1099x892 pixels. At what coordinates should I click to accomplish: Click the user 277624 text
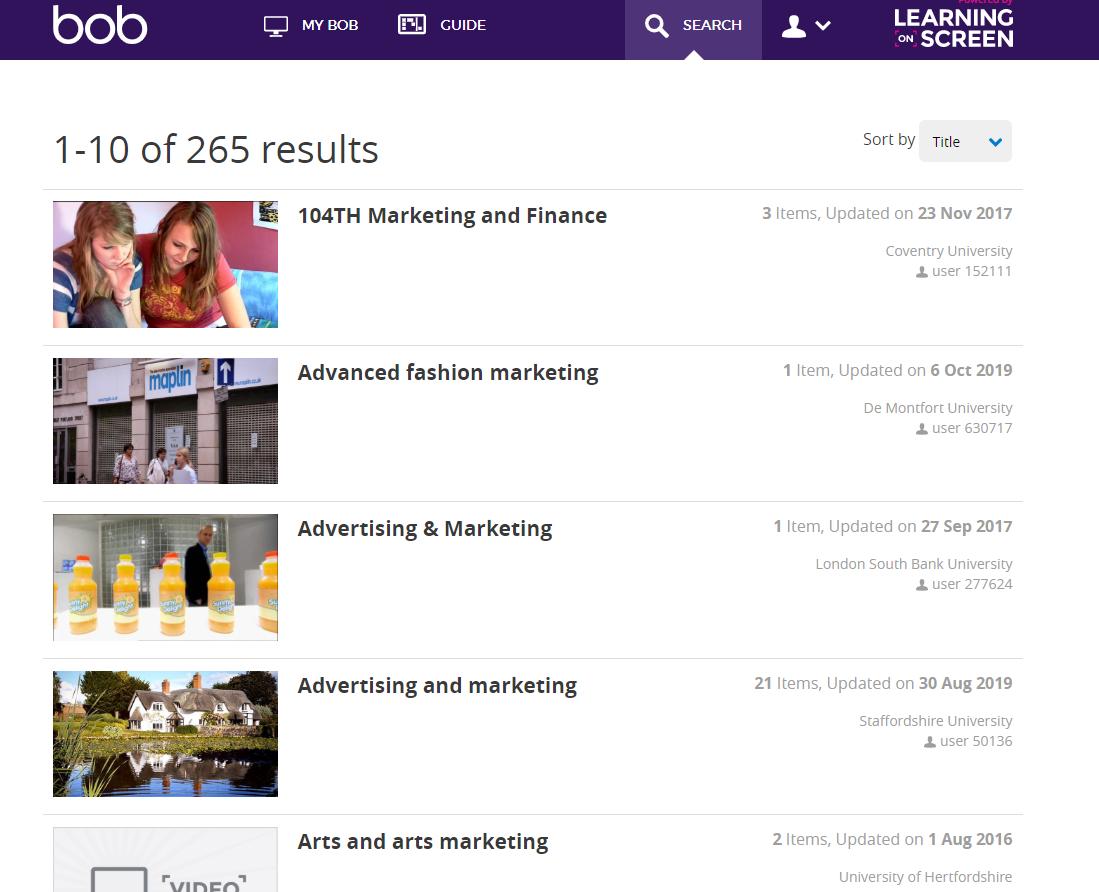[972, 584]
